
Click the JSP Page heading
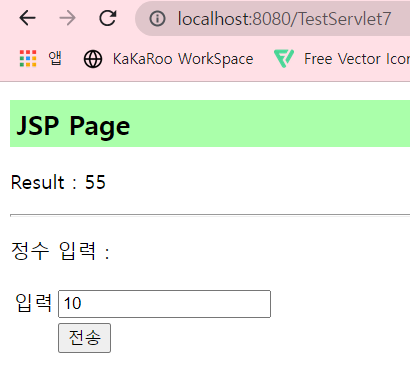click(x=73, y=126)
